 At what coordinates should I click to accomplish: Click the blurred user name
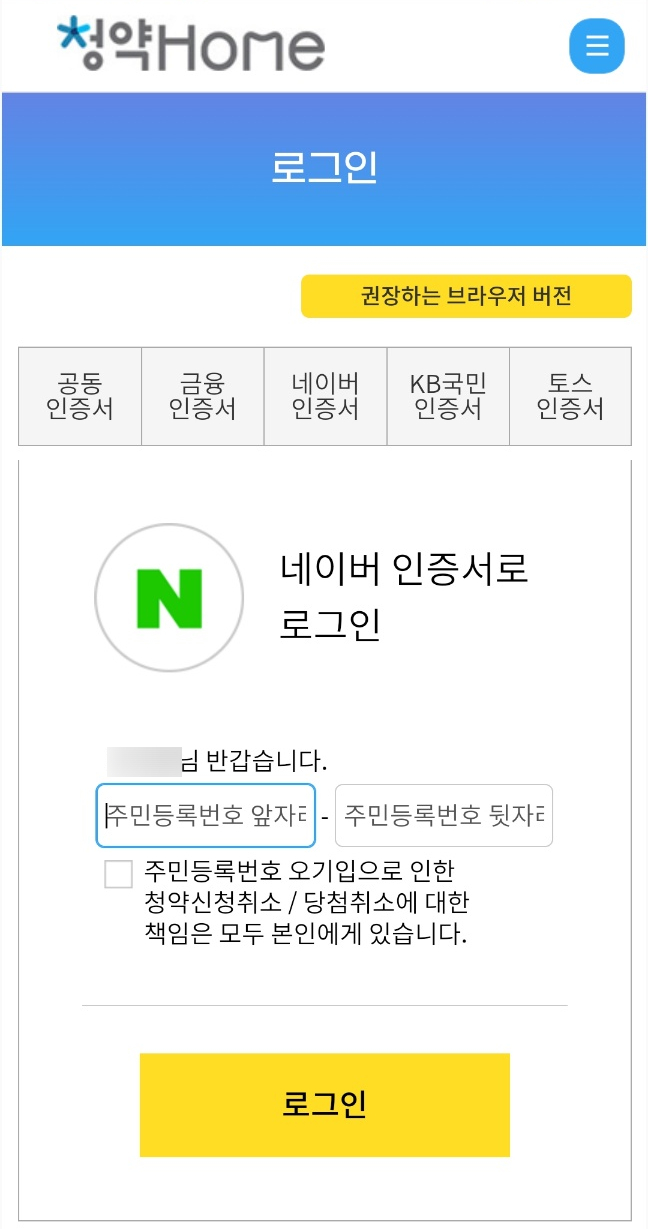coord(144,762)
